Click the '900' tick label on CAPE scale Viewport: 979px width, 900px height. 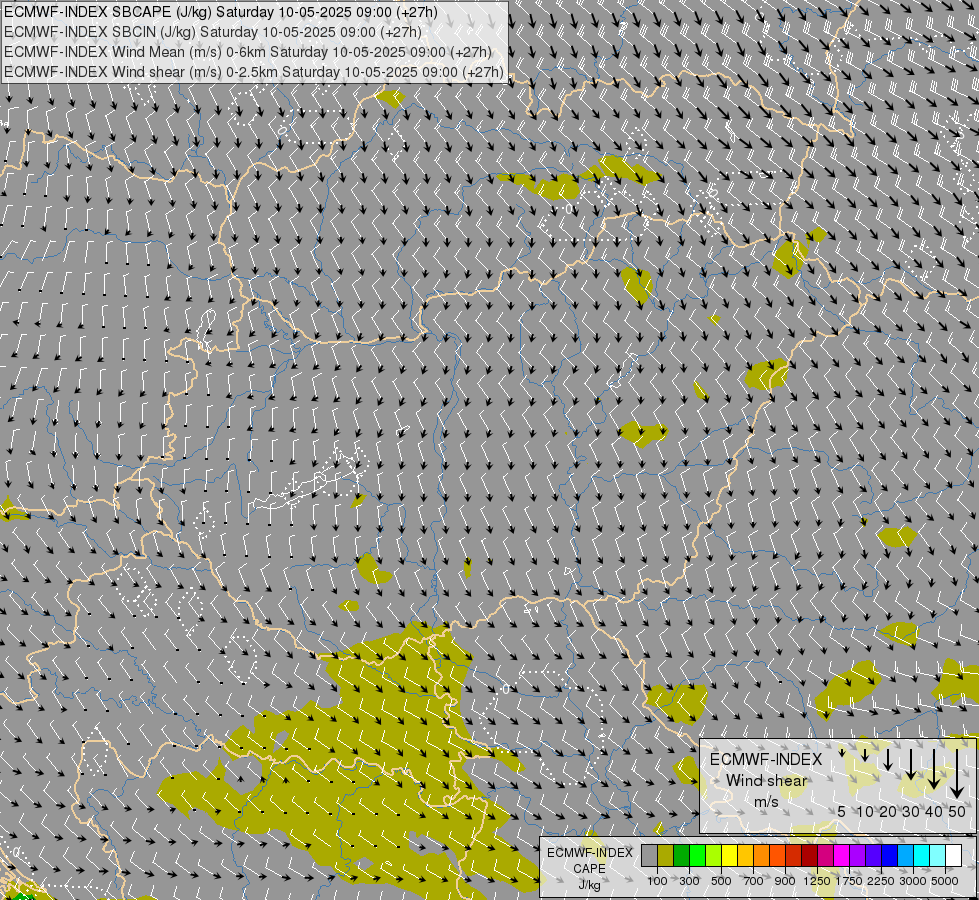[785, 881]
